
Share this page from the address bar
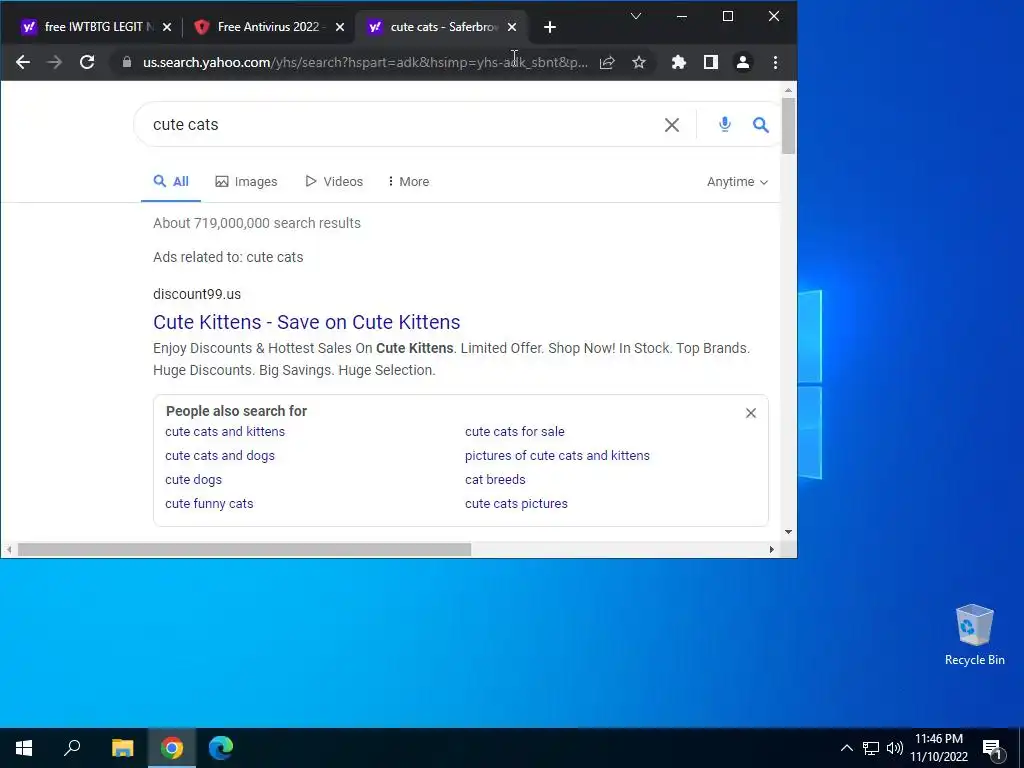[607, 62]
